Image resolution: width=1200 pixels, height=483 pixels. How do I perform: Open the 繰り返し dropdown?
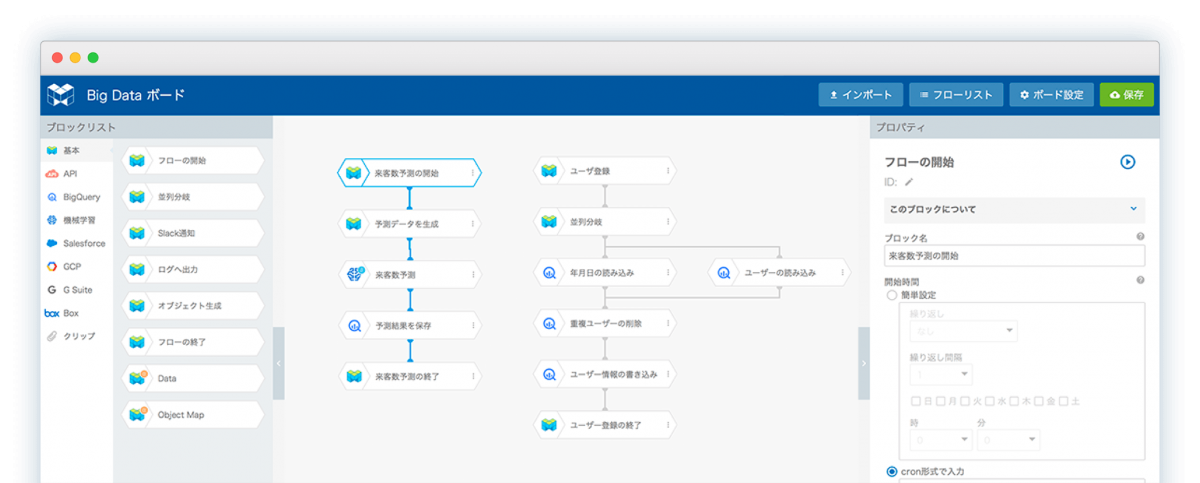[963, 331]
